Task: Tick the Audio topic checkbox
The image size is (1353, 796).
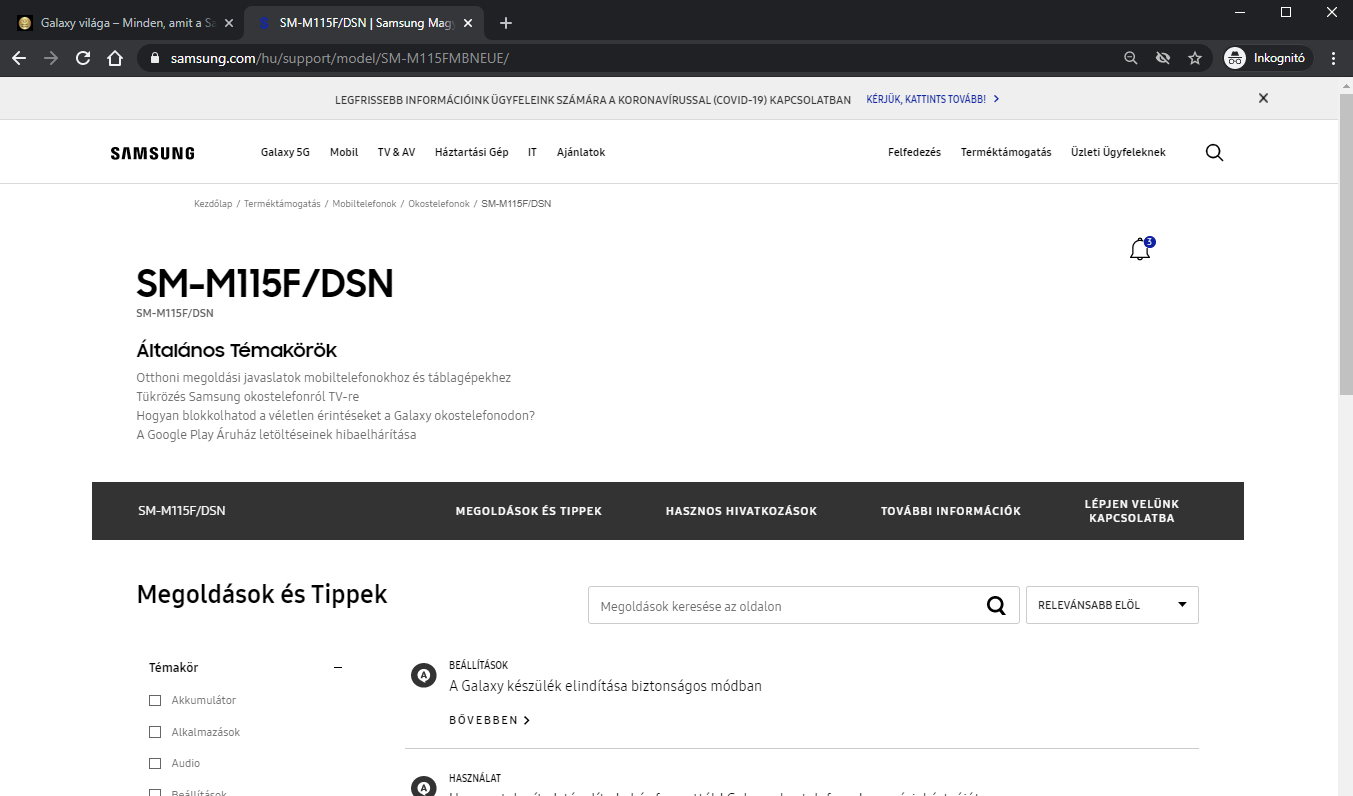Action: point(155,764)
